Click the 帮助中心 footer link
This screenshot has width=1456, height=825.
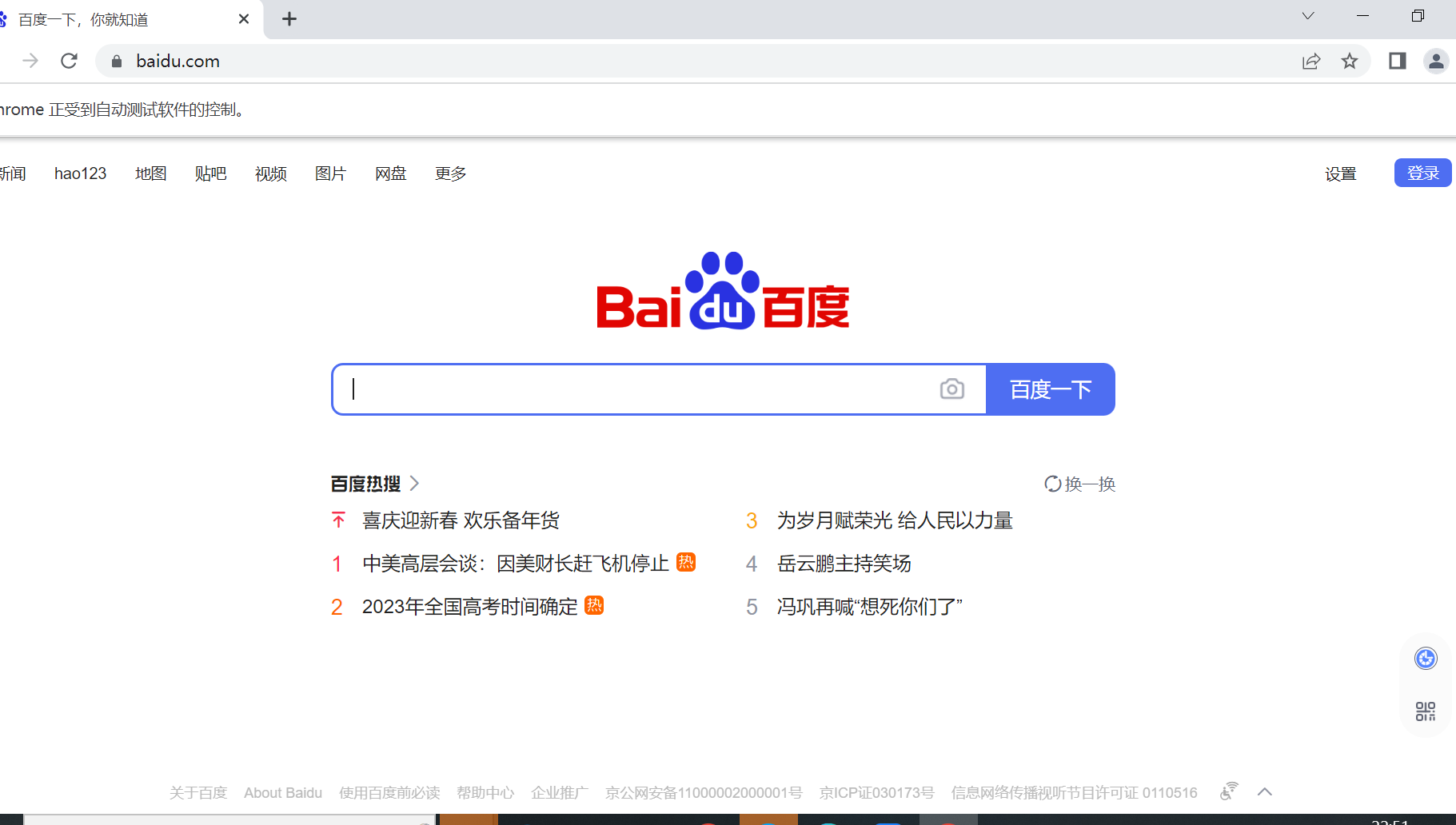485,792
